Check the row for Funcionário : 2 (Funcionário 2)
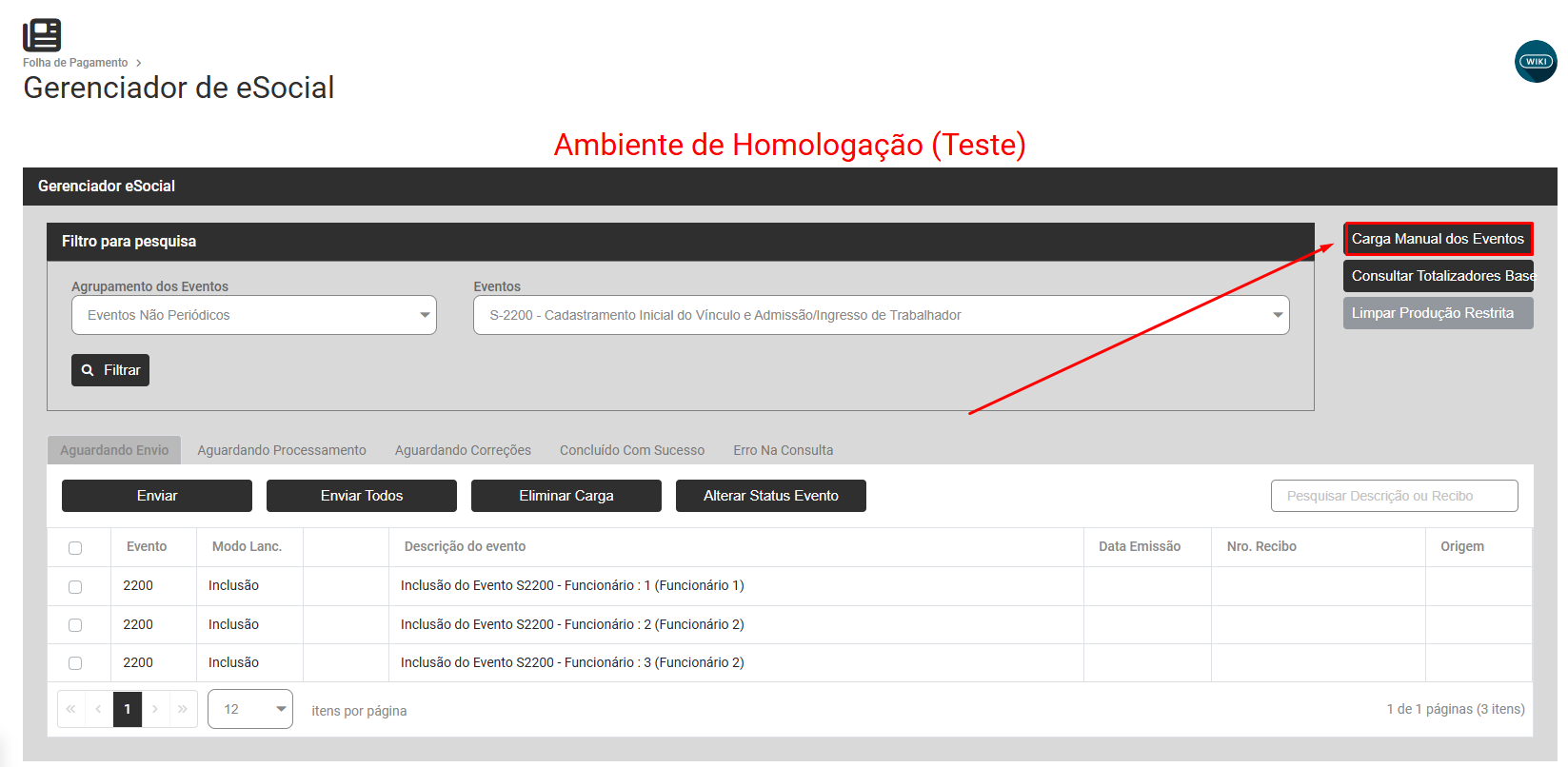 (x=75, y=625)
